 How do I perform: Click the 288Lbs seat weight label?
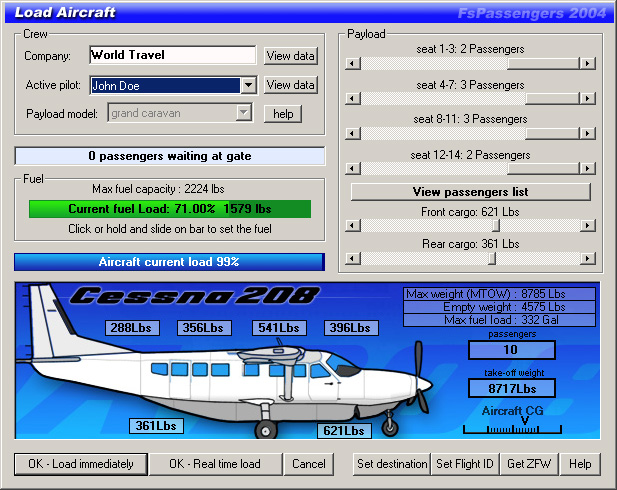tap(132, 328)
